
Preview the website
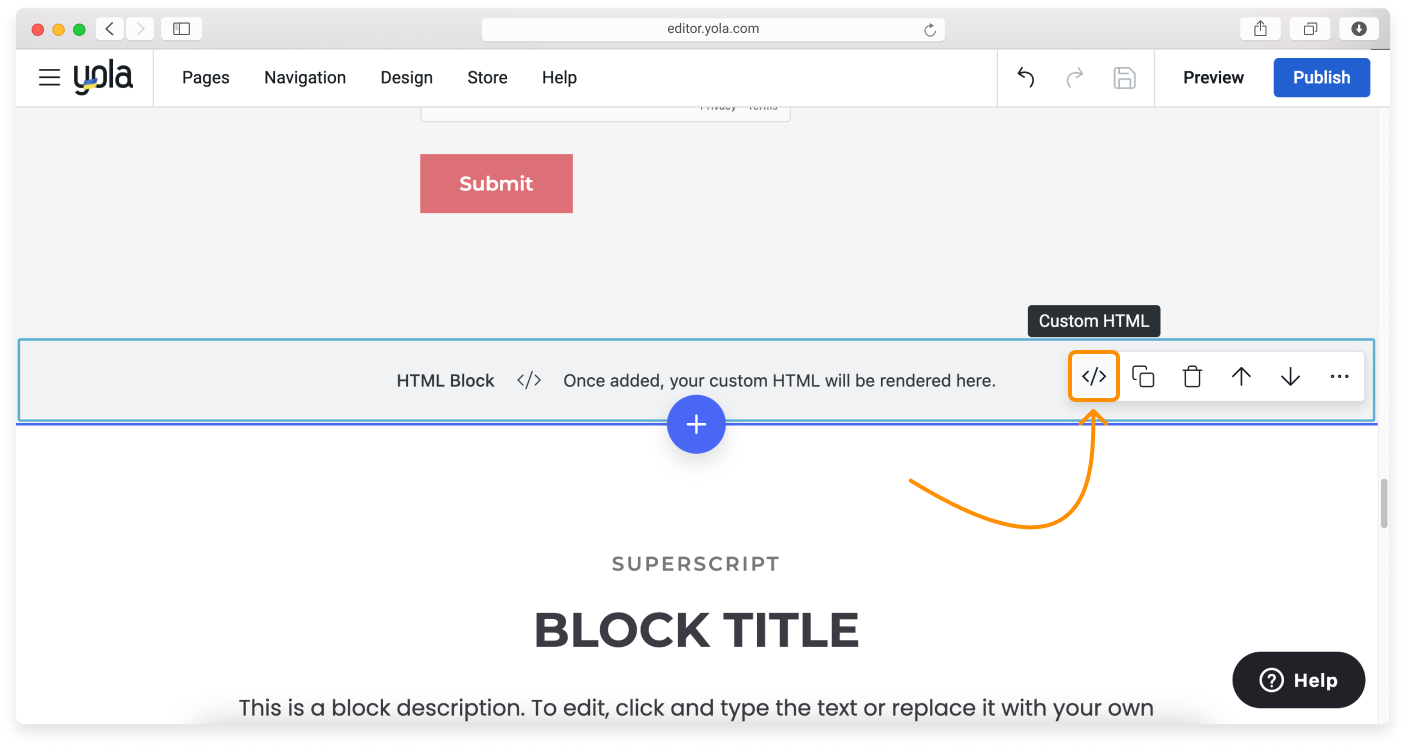tap(1212, 77)
